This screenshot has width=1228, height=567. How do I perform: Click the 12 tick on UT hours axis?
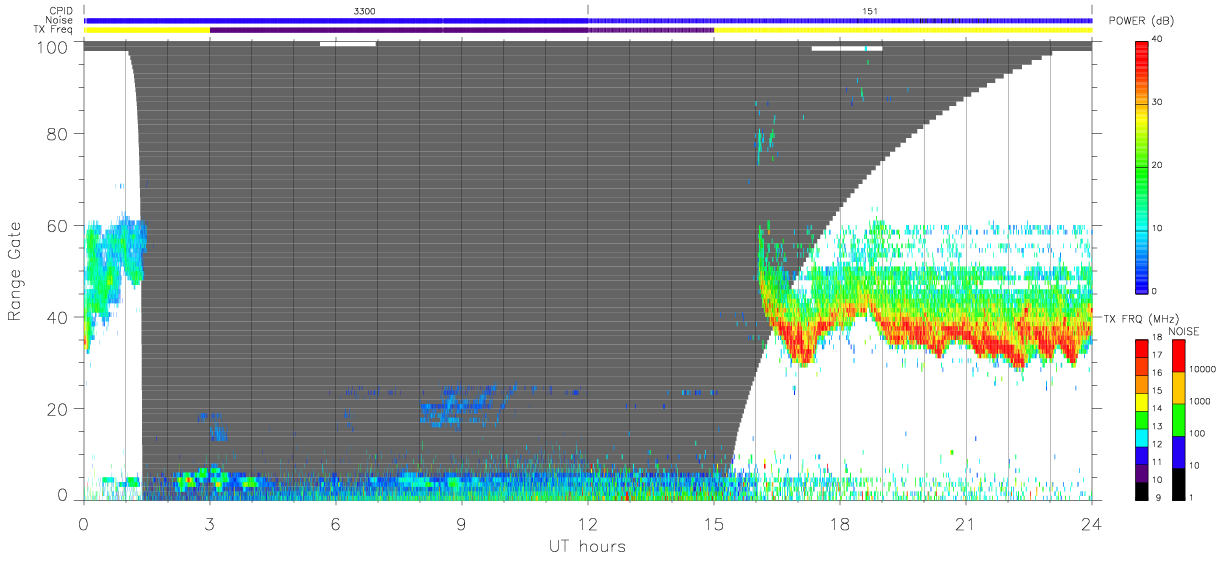click(x=587, y=523)
